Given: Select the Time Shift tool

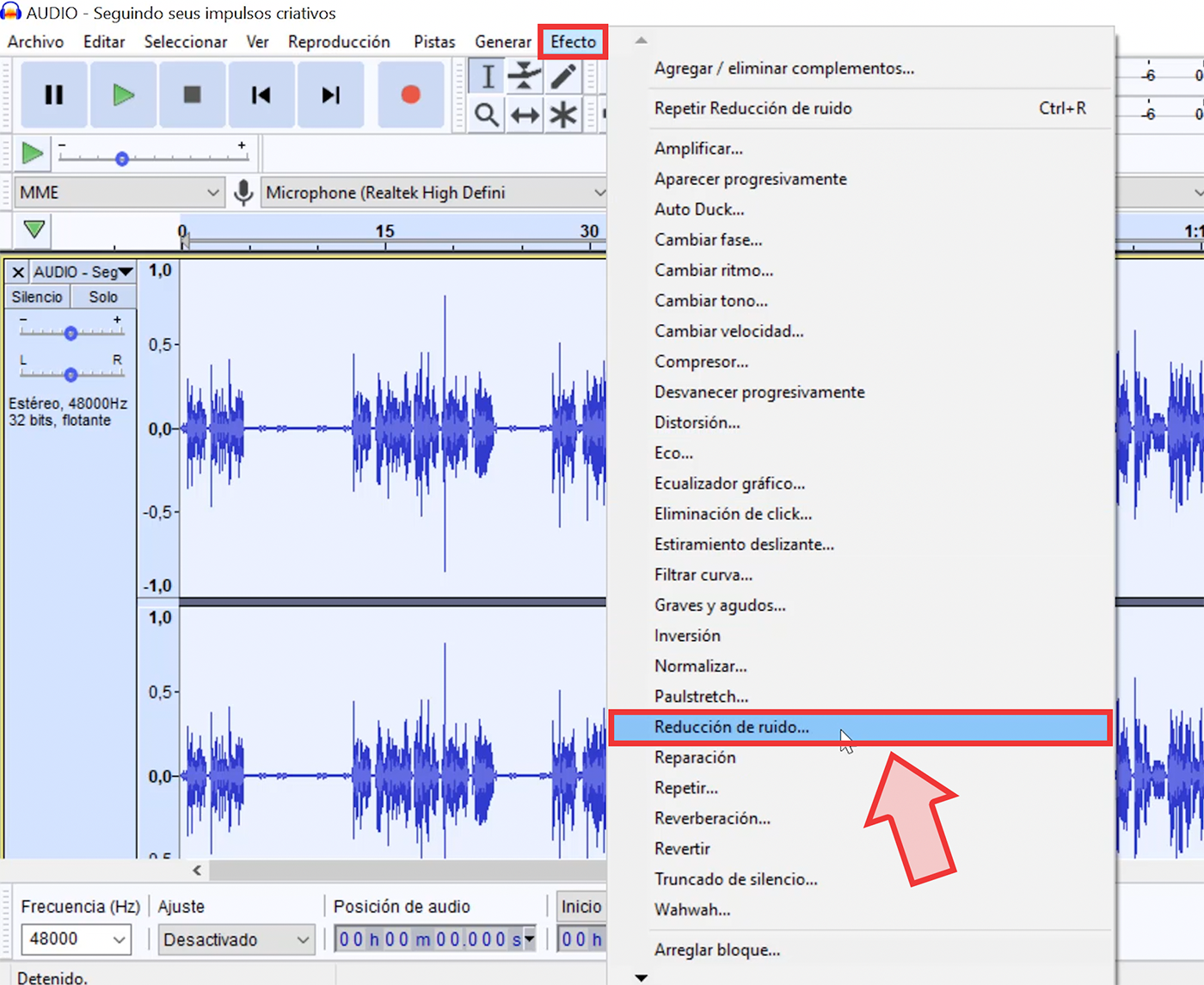Looking at the screenshot, I should click(x=525, y=114).
